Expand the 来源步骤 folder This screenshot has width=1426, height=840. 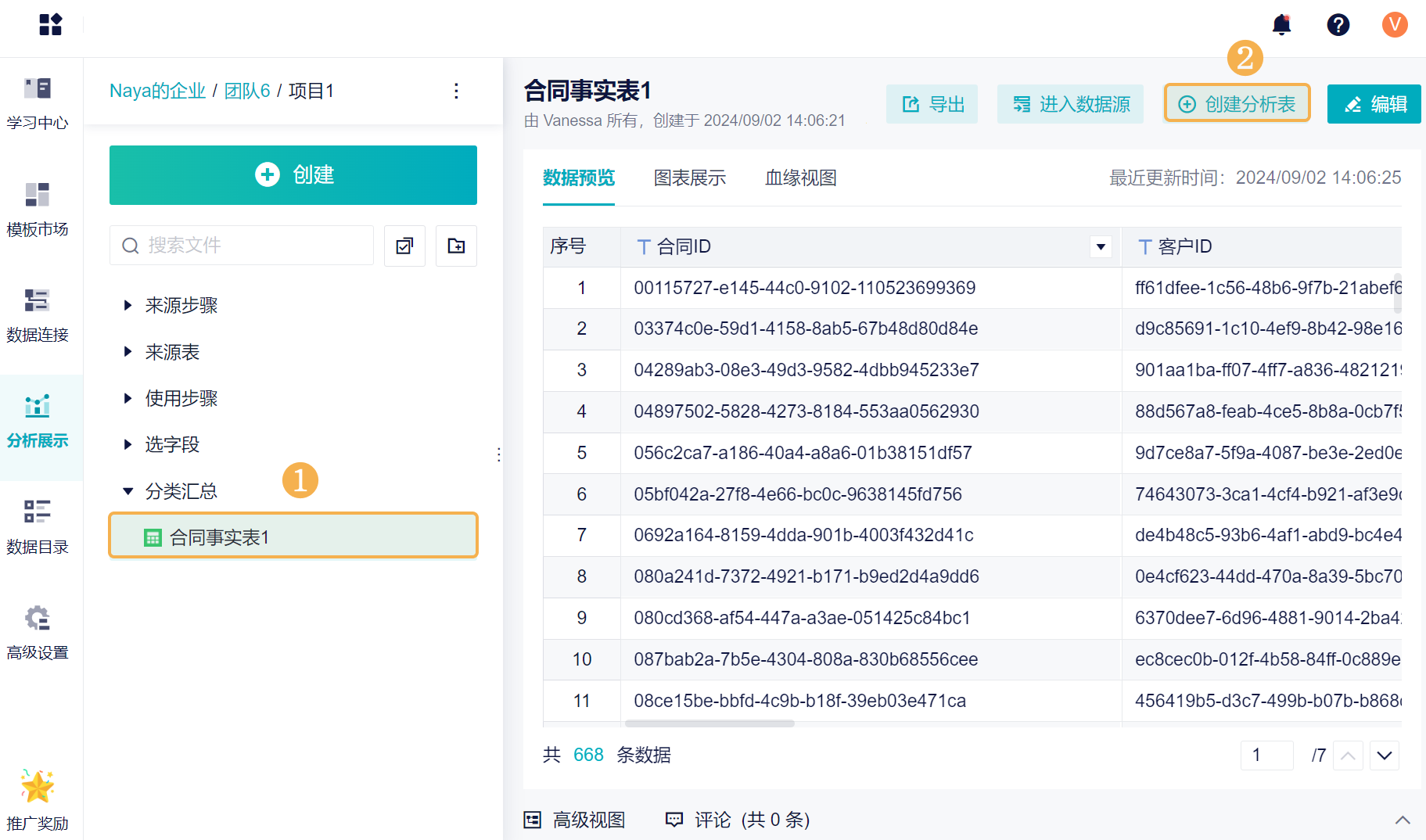[128, 305]
